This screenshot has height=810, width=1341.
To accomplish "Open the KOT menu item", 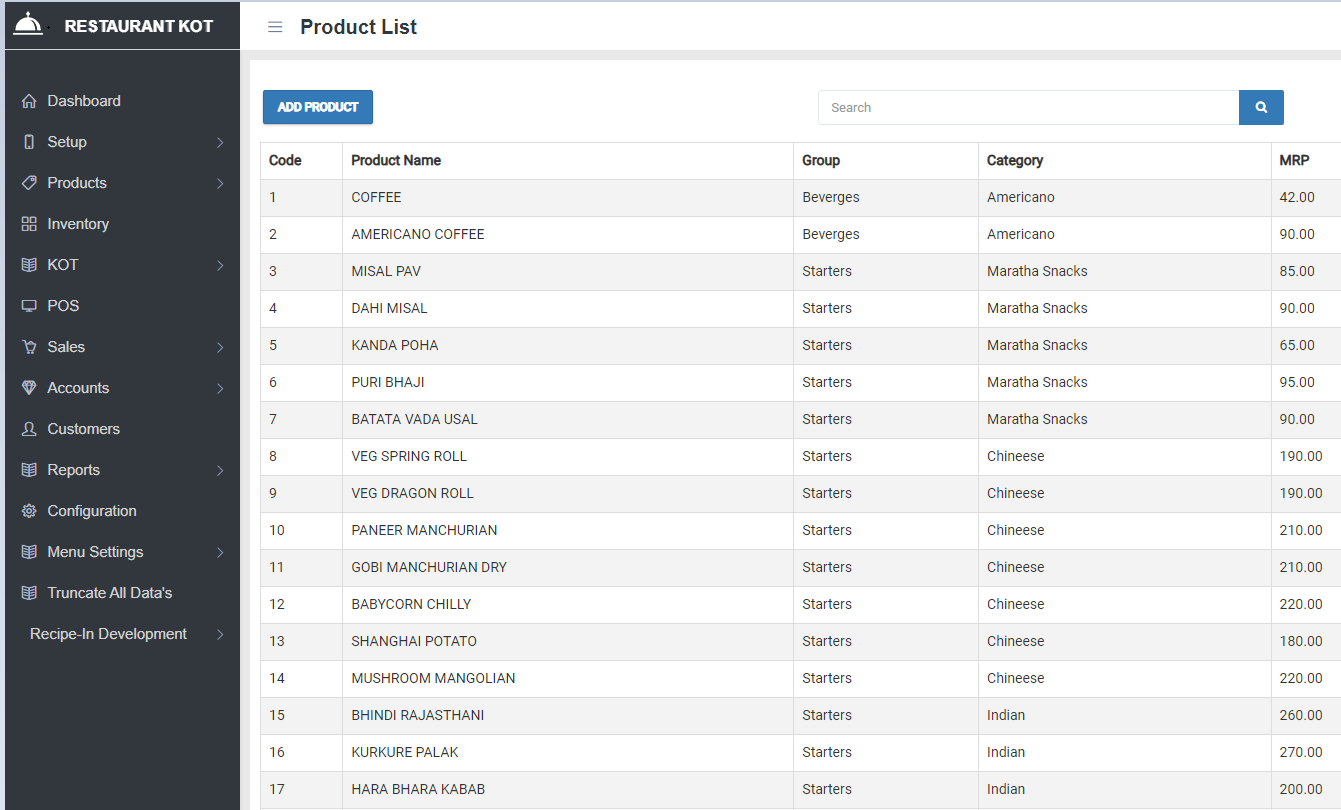I will coord(63,265).
